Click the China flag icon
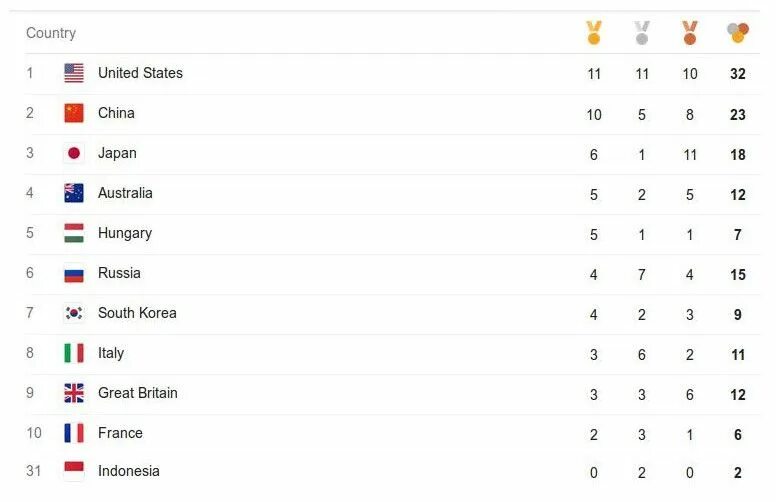The width and height of the screenshot is (776, 502). 74,113
